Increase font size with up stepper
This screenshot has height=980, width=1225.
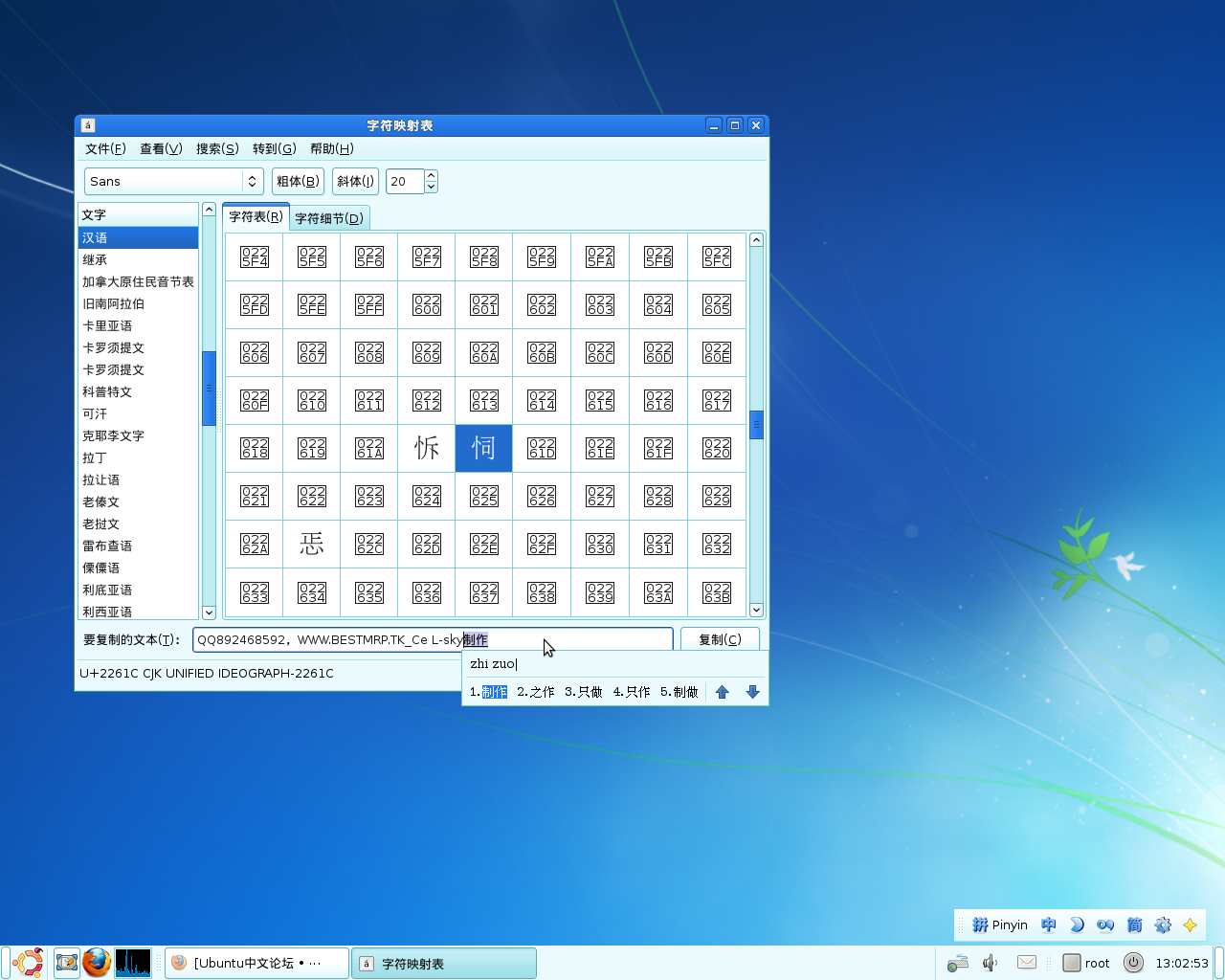(x=431, y=175)
